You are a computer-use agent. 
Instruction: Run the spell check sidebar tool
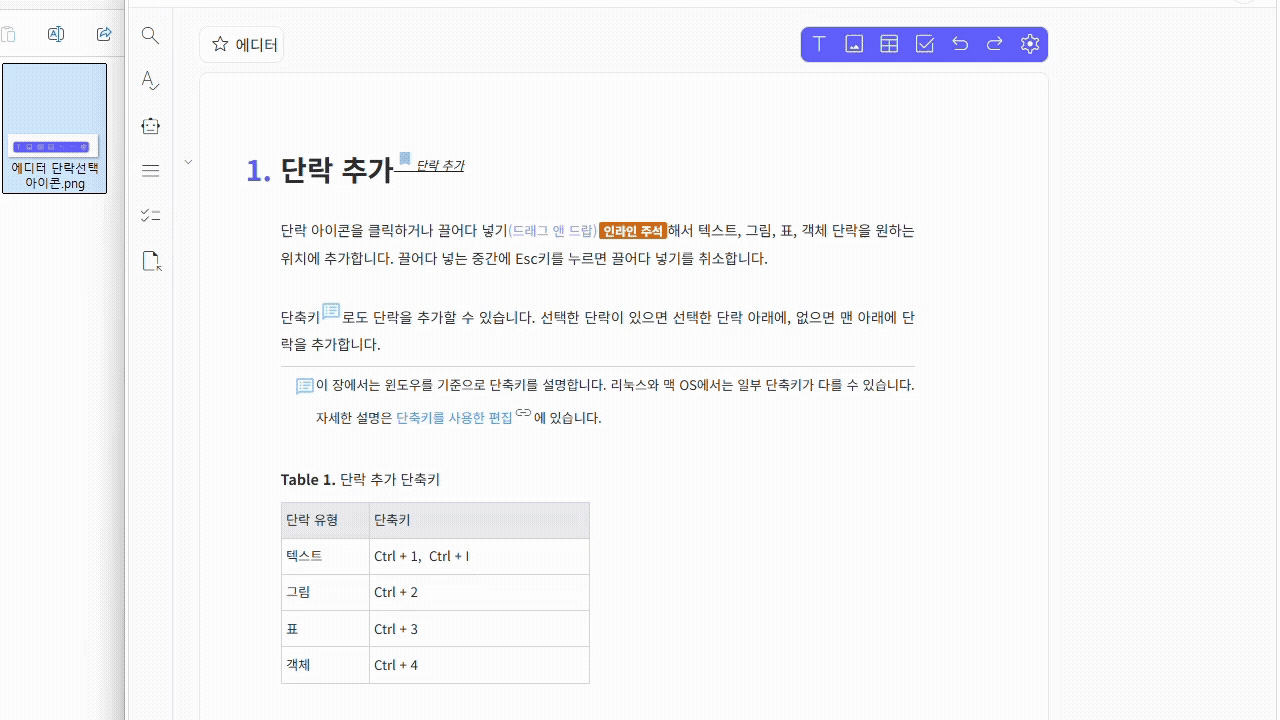pyautogui.click(x=150, y=81)
